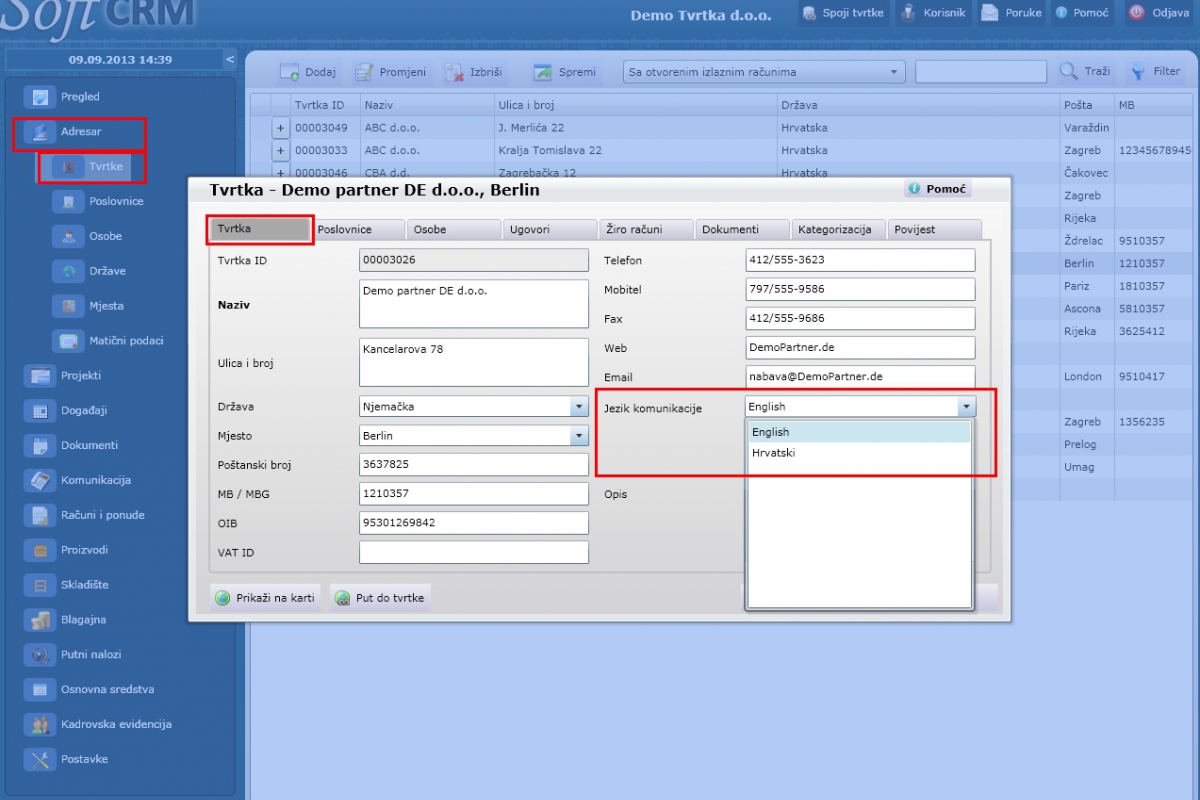Click the Projekti sidebar icon
1200x800 pixels.
pos(41,376)
